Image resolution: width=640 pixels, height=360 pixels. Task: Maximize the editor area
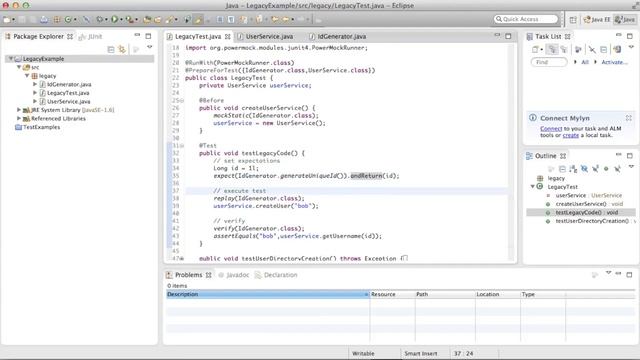click(508, 36)
